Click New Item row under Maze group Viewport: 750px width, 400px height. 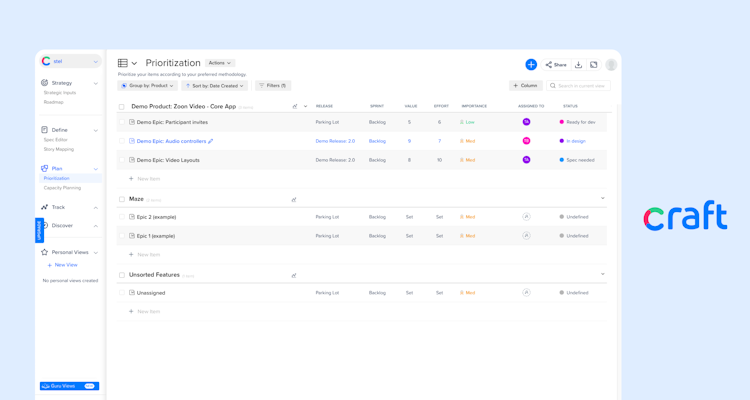pos(362,255)
